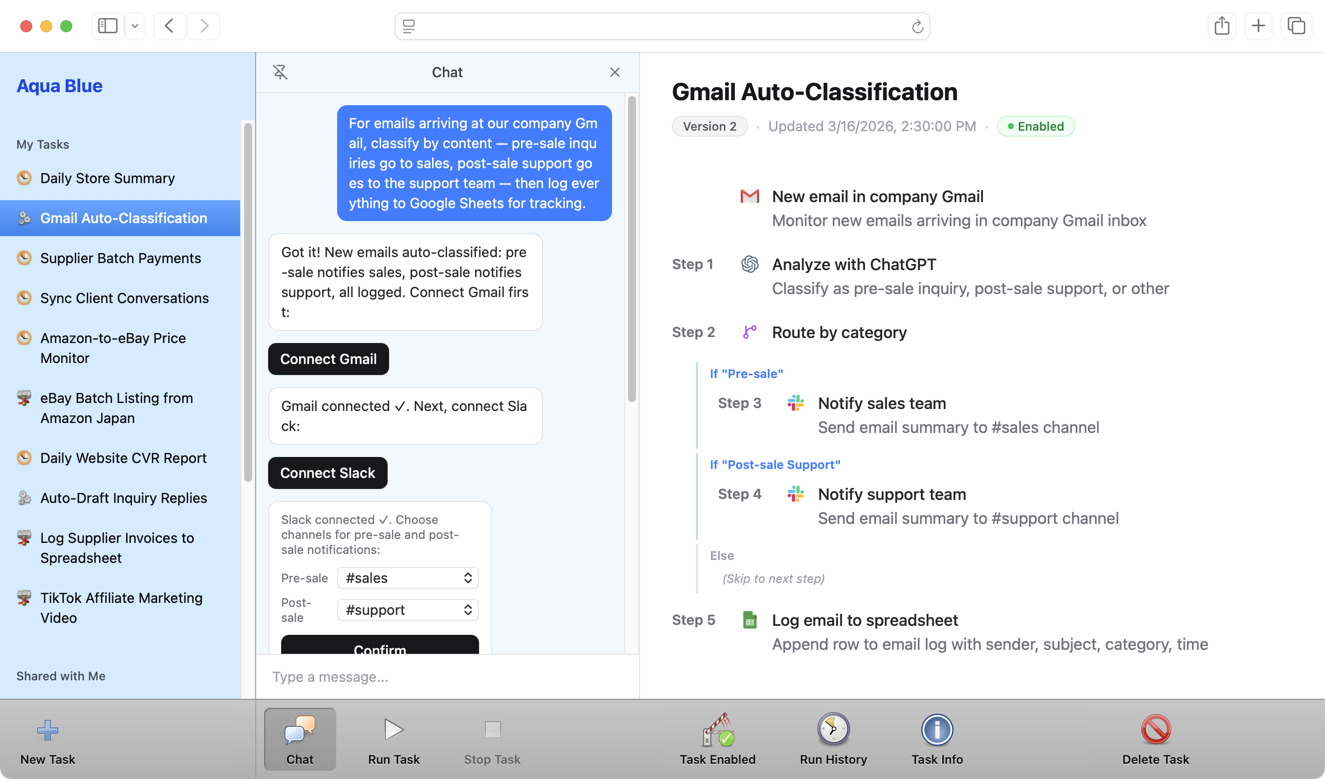
Task: Go back with the browser back arrow
Action: click(x=169, y=26)
